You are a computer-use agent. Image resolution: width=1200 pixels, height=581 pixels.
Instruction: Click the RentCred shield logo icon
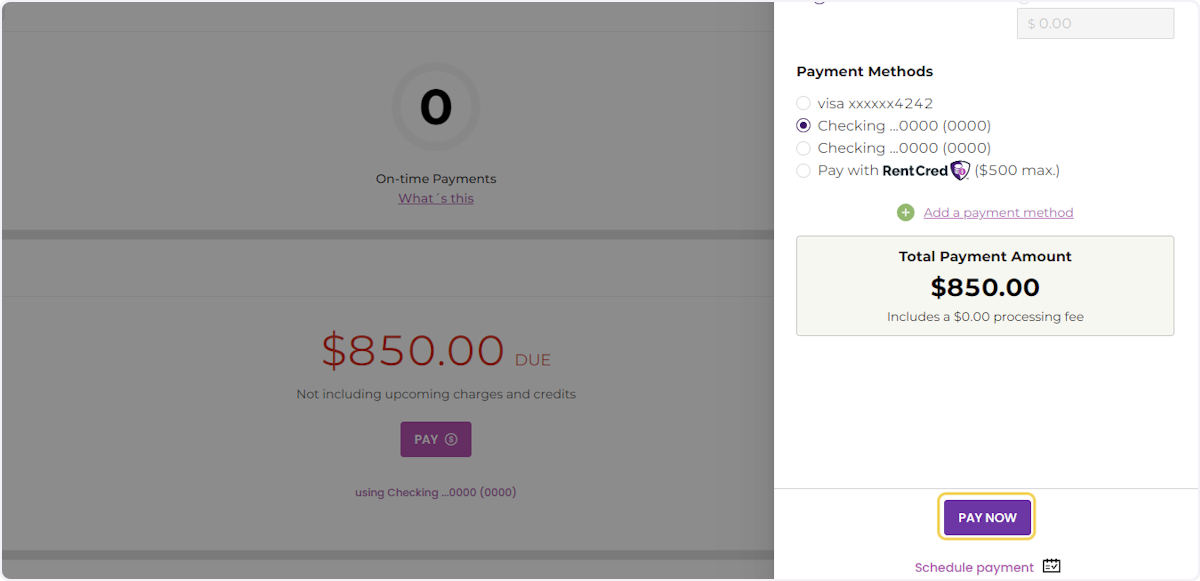(x=959, y=170)
